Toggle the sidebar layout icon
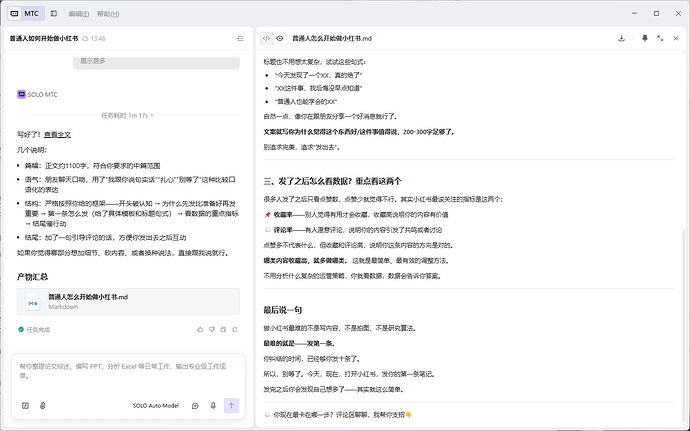 tap(54, 14)
